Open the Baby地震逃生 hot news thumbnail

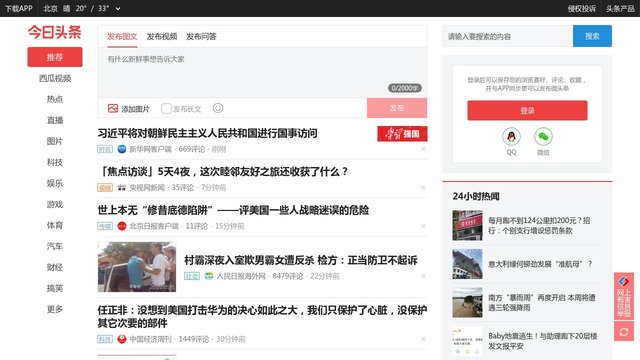coord(467,341)
